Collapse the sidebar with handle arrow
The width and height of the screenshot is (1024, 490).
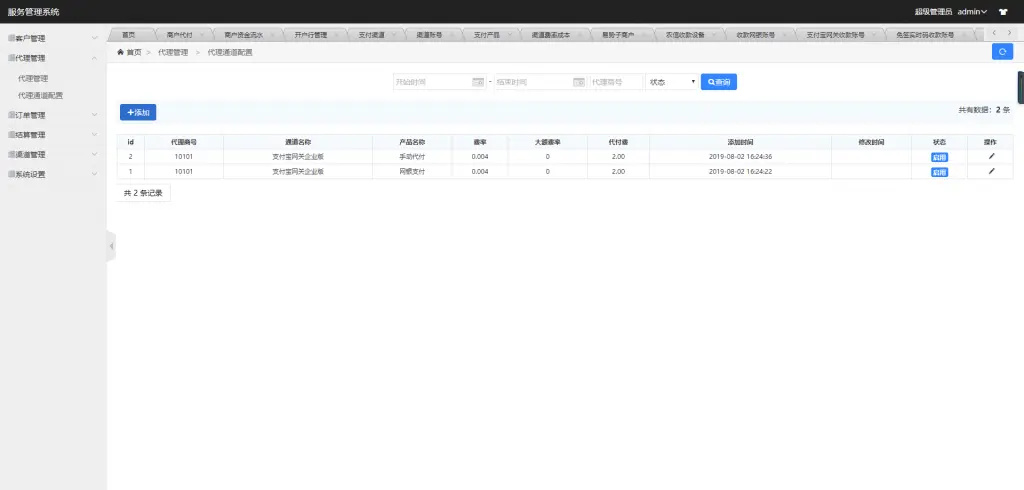tap(111, 246)
